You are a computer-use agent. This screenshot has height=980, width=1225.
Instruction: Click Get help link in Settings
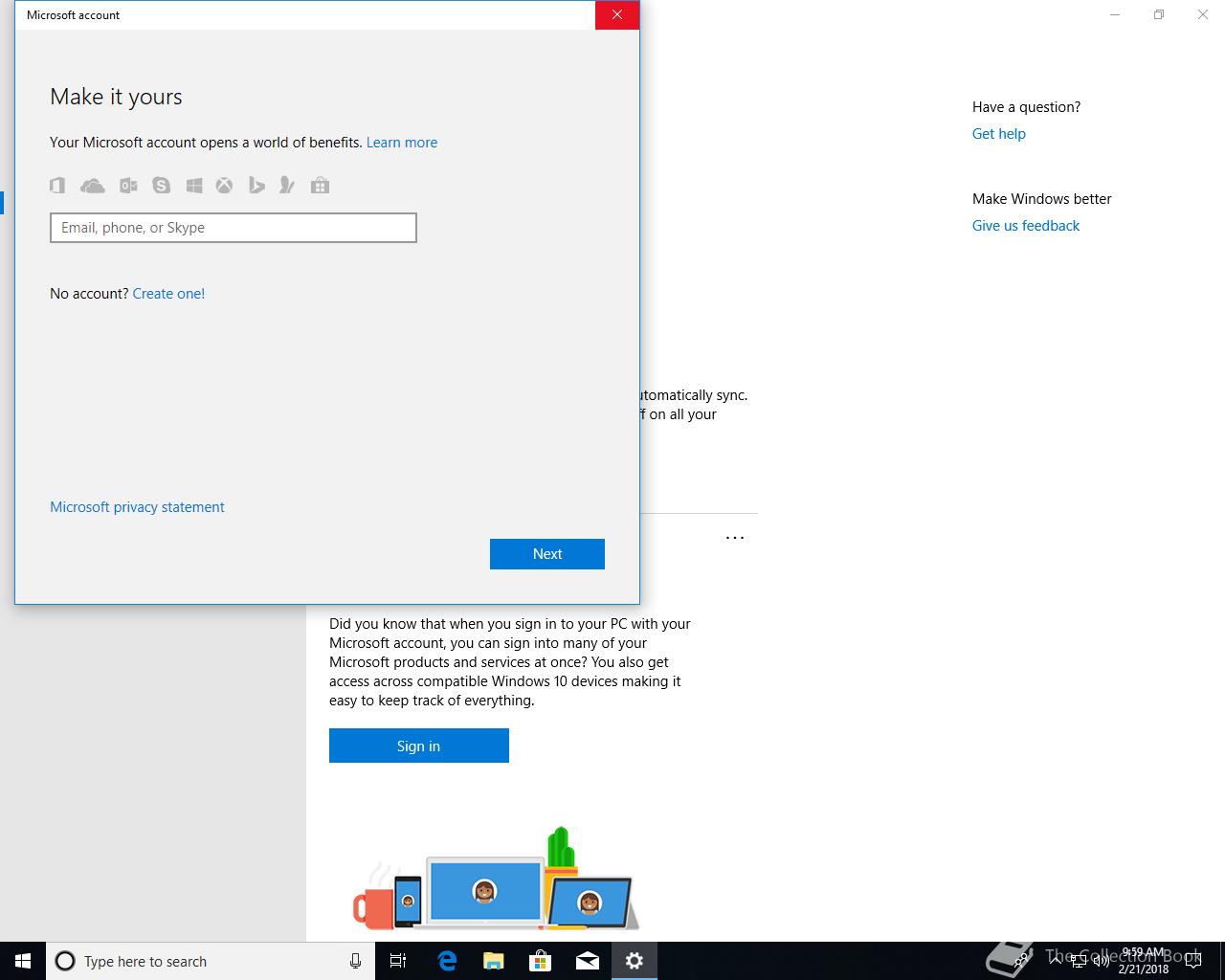999,134
